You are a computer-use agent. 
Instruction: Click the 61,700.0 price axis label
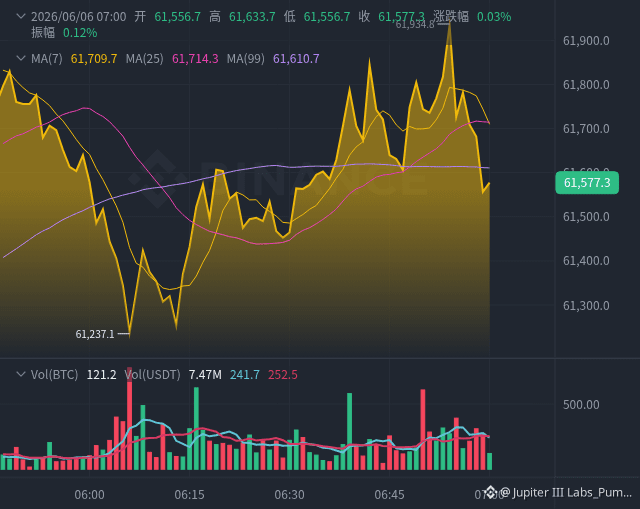click(x=586, y=129)
